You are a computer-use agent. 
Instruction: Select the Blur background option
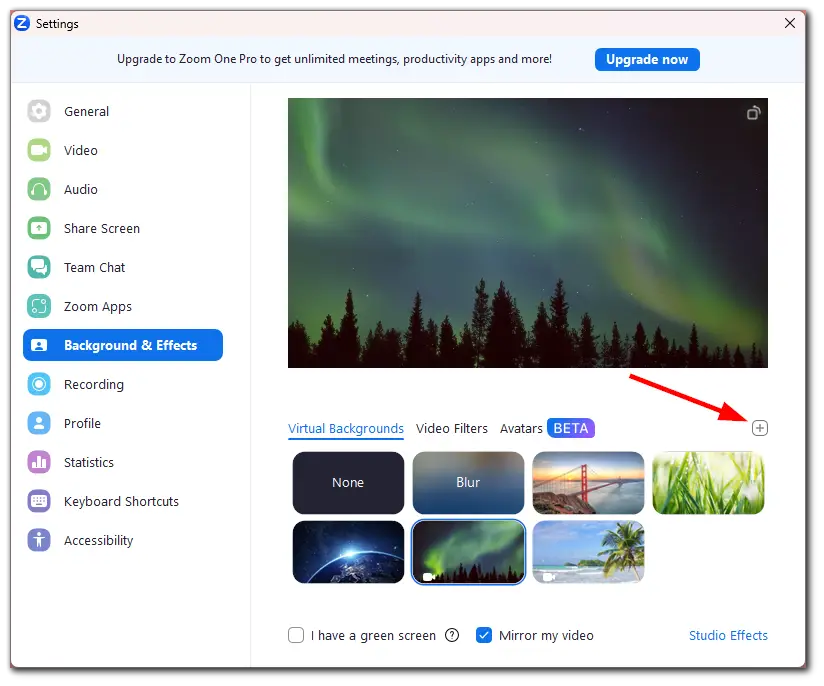click(468, 483)
